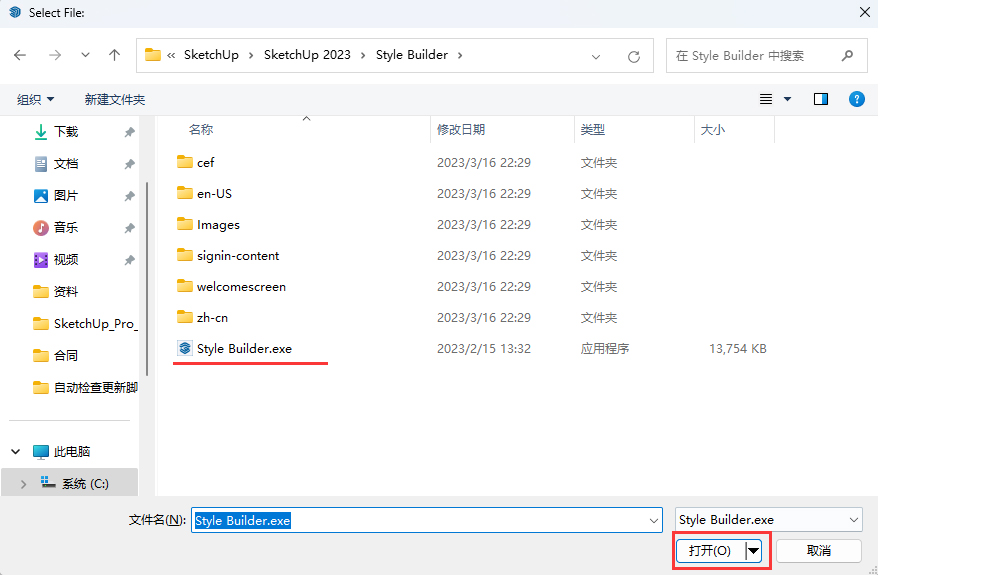Click the 取消 cancel button
This screenshot has height=575, width=1004.
pos(819,551)
